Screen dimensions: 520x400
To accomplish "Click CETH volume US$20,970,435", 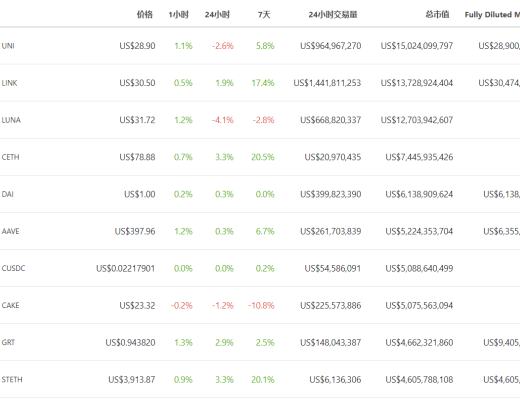I will pyautogui.click(x=333, y=157).
